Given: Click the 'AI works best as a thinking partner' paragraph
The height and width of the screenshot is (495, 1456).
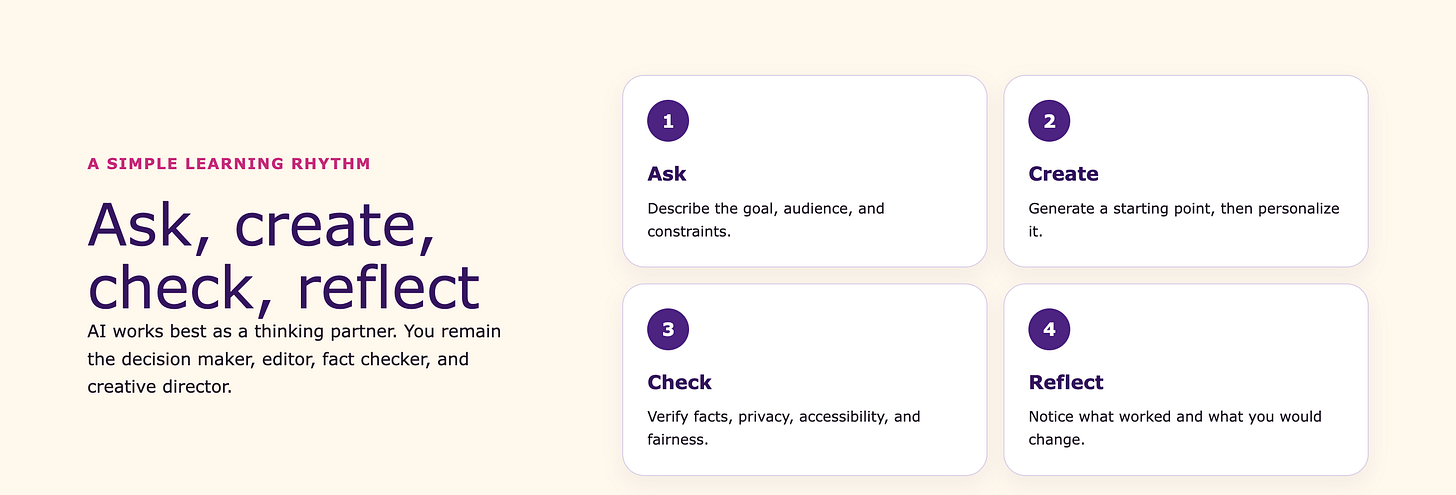Looking at the screenshot, I should click(294, 359).
